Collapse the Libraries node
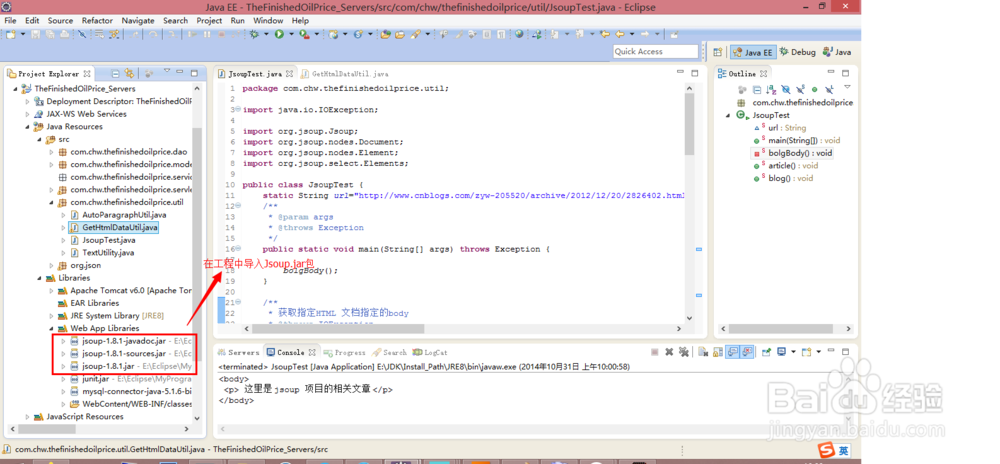The width and height of the screenshot is (1000, 464). coord(39,278)
